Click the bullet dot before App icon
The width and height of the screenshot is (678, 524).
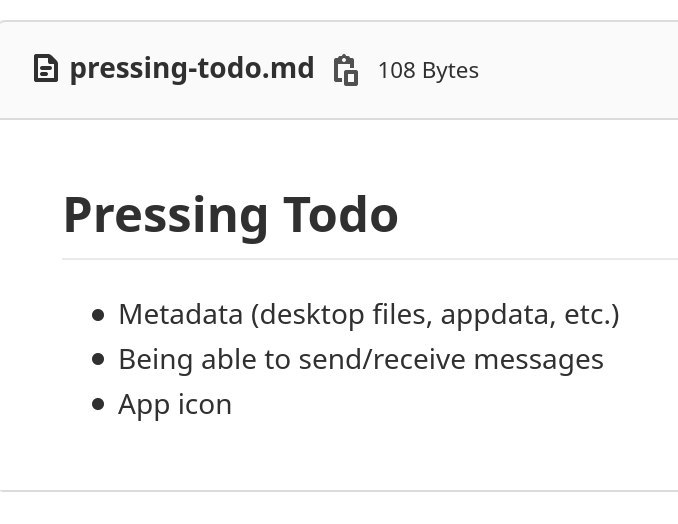tap(98, 404)
